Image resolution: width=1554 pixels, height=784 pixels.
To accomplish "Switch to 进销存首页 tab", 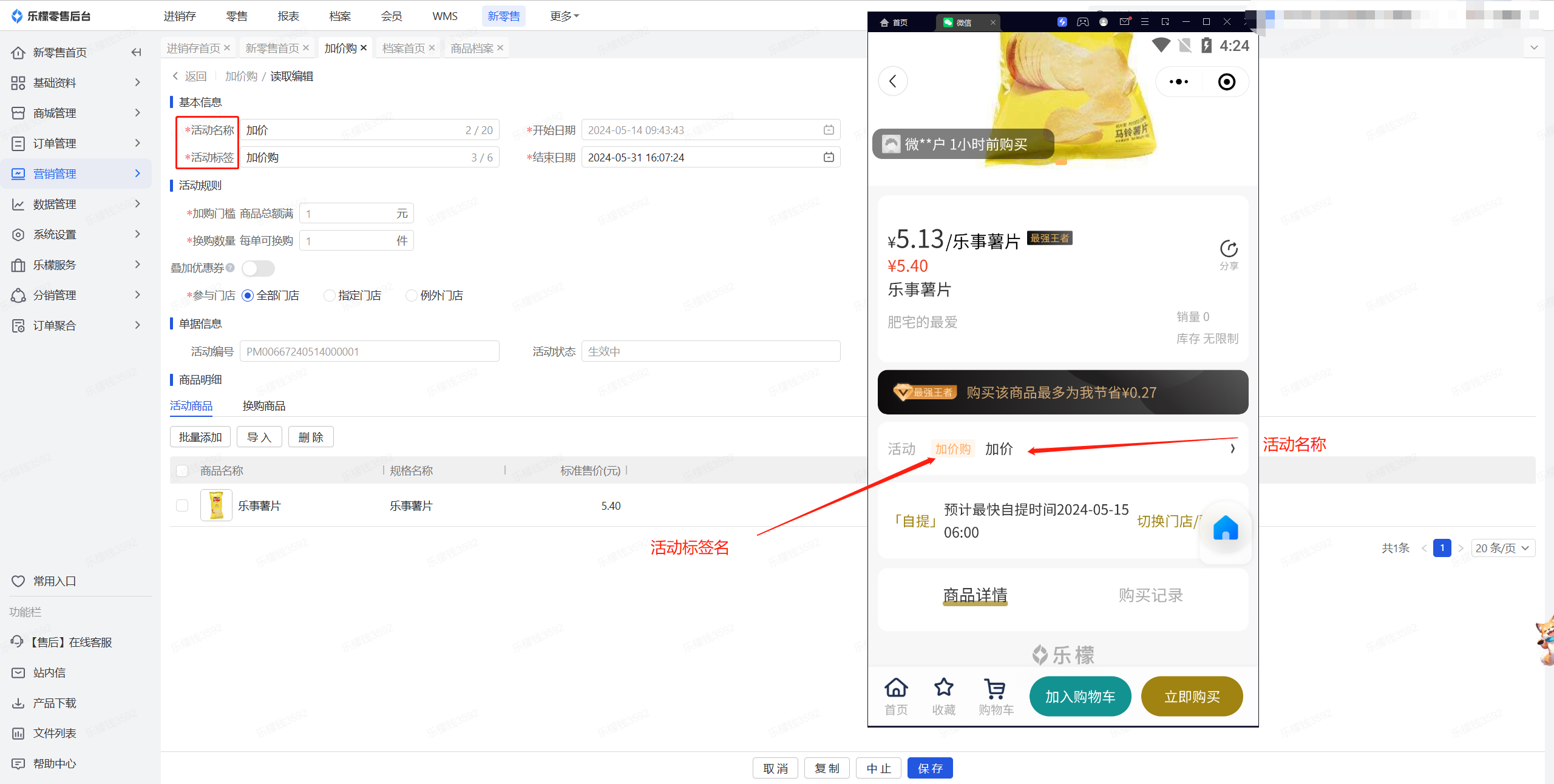I will 194,48.
